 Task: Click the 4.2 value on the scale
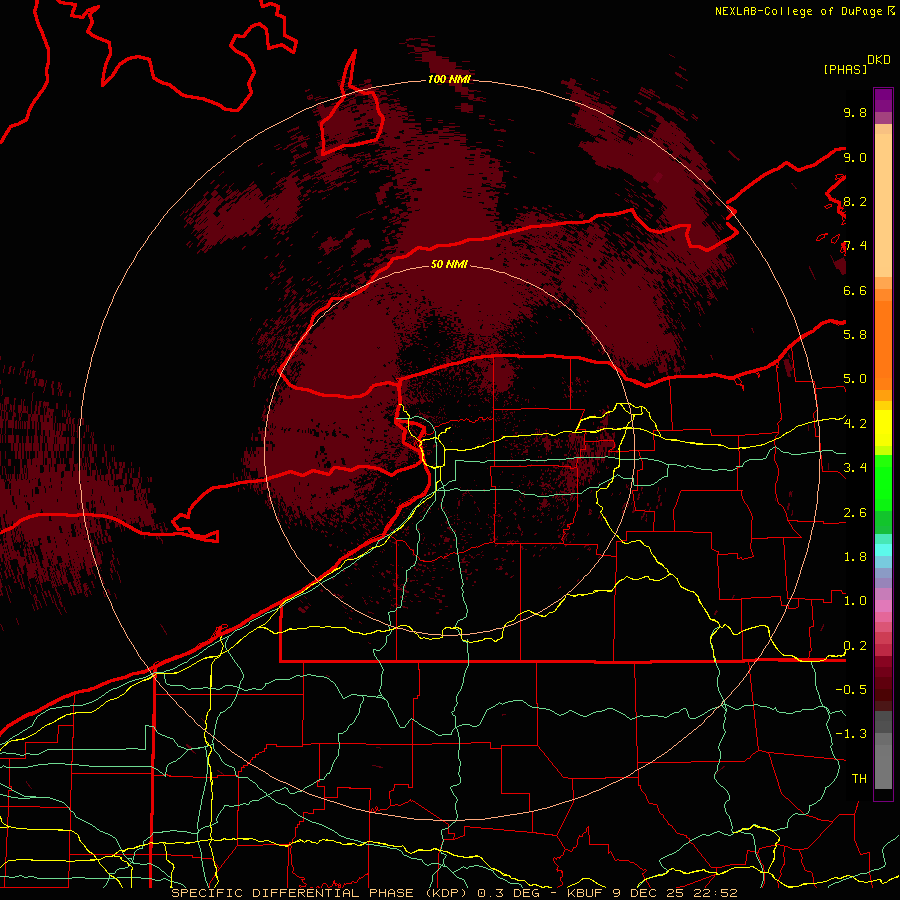pyautogui.click(x=855, y=424)
